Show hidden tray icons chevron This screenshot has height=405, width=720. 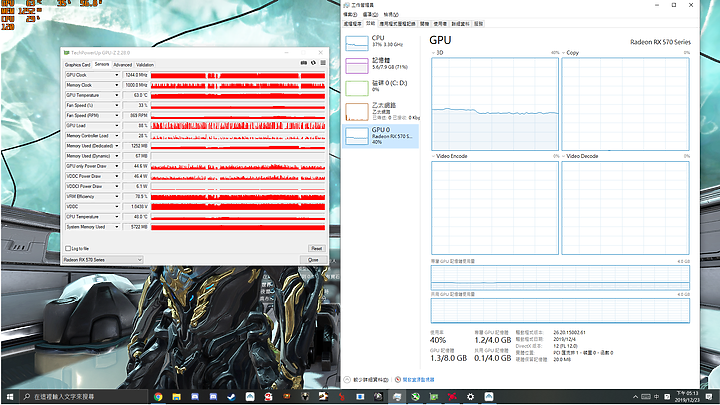(x=636, y=397)
